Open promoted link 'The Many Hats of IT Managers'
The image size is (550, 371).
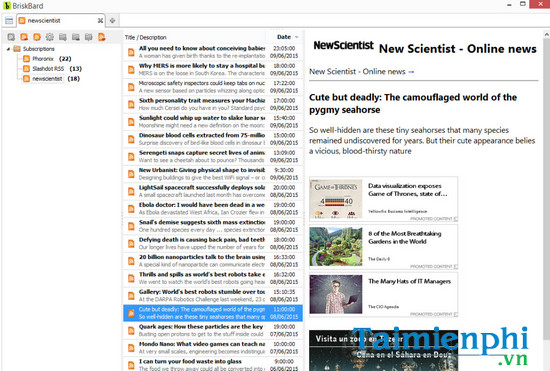pyautogui.click(x=409, y=281)
